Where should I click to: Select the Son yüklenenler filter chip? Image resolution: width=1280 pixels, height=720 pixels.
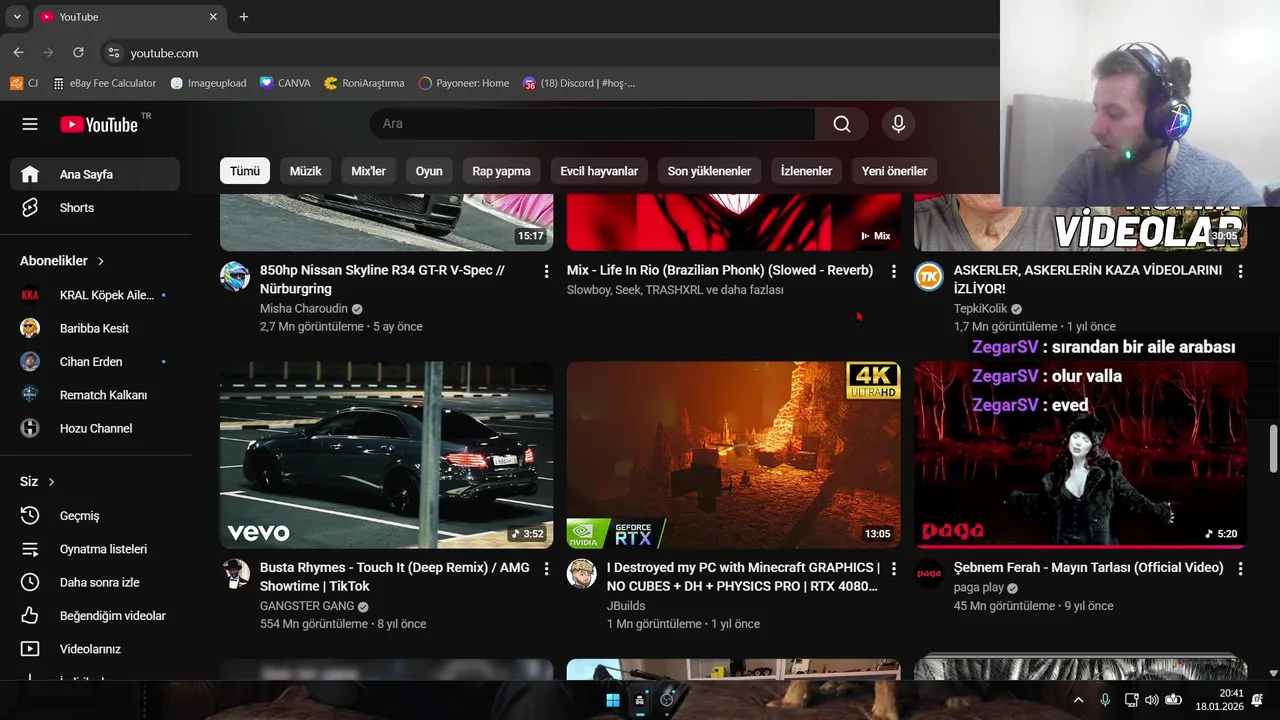[709, 171]
